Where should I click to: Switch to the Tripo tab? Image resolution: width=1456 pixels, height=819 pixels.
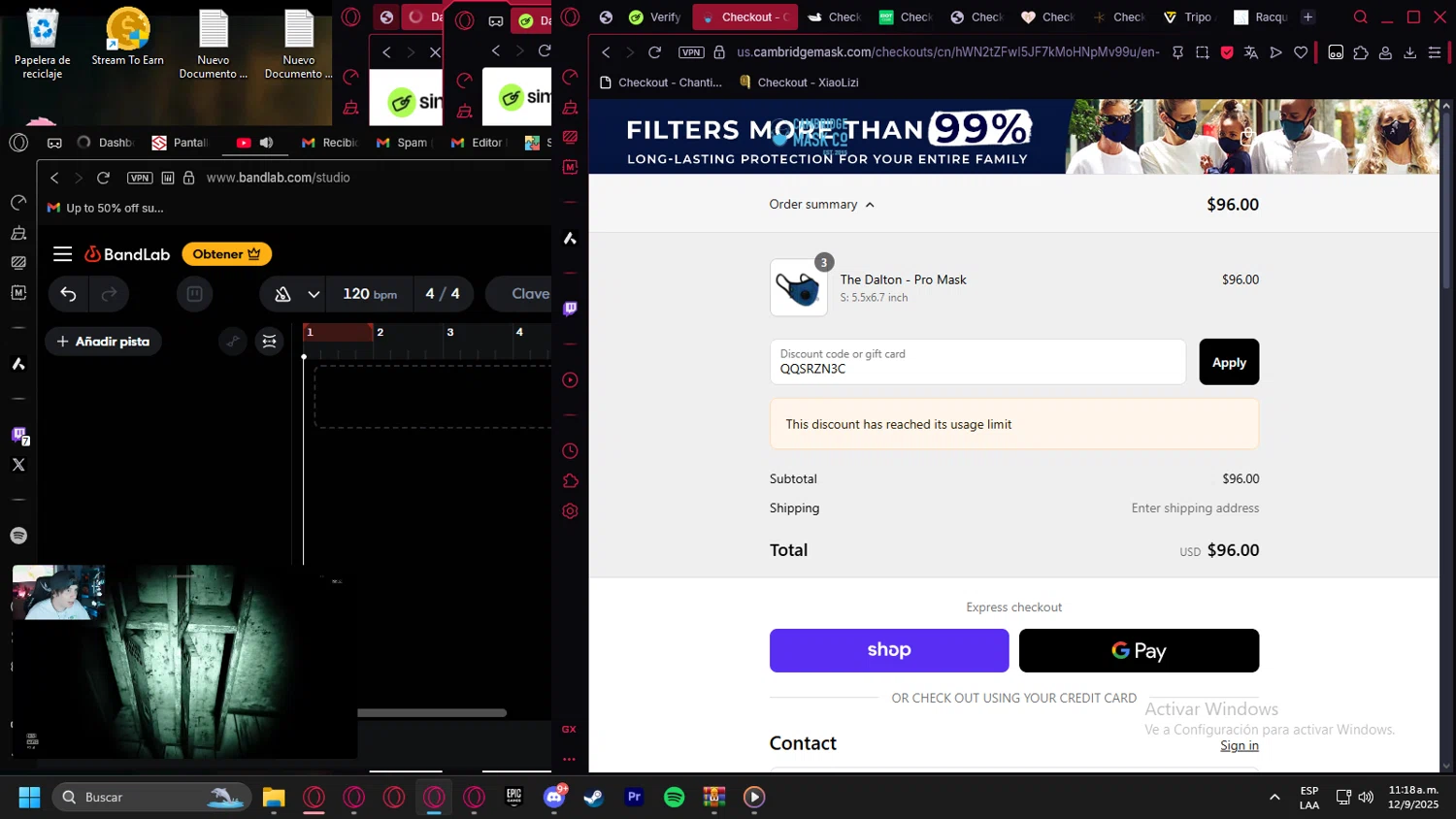pos(1188,16)
